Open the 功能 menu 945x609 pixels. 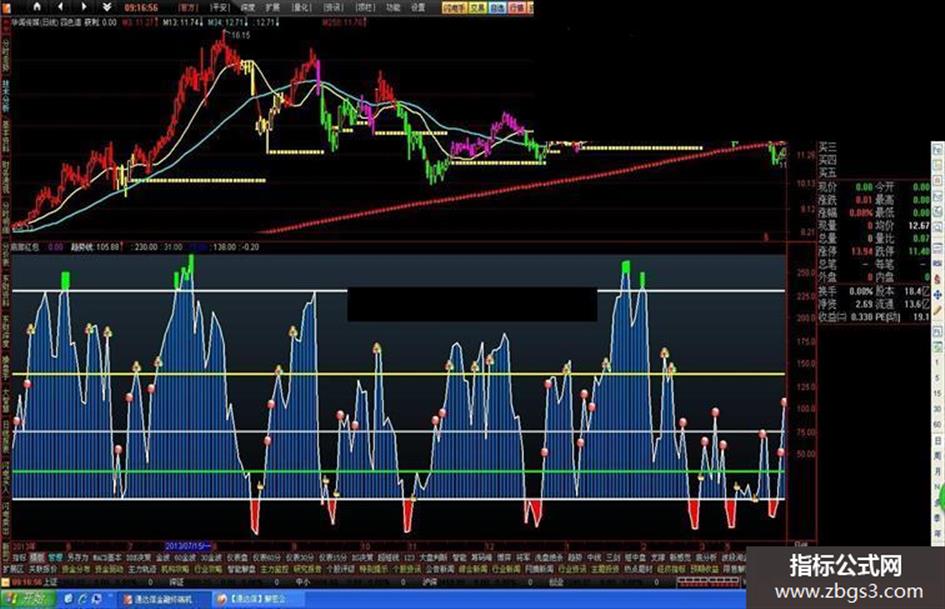pos(393,6)
